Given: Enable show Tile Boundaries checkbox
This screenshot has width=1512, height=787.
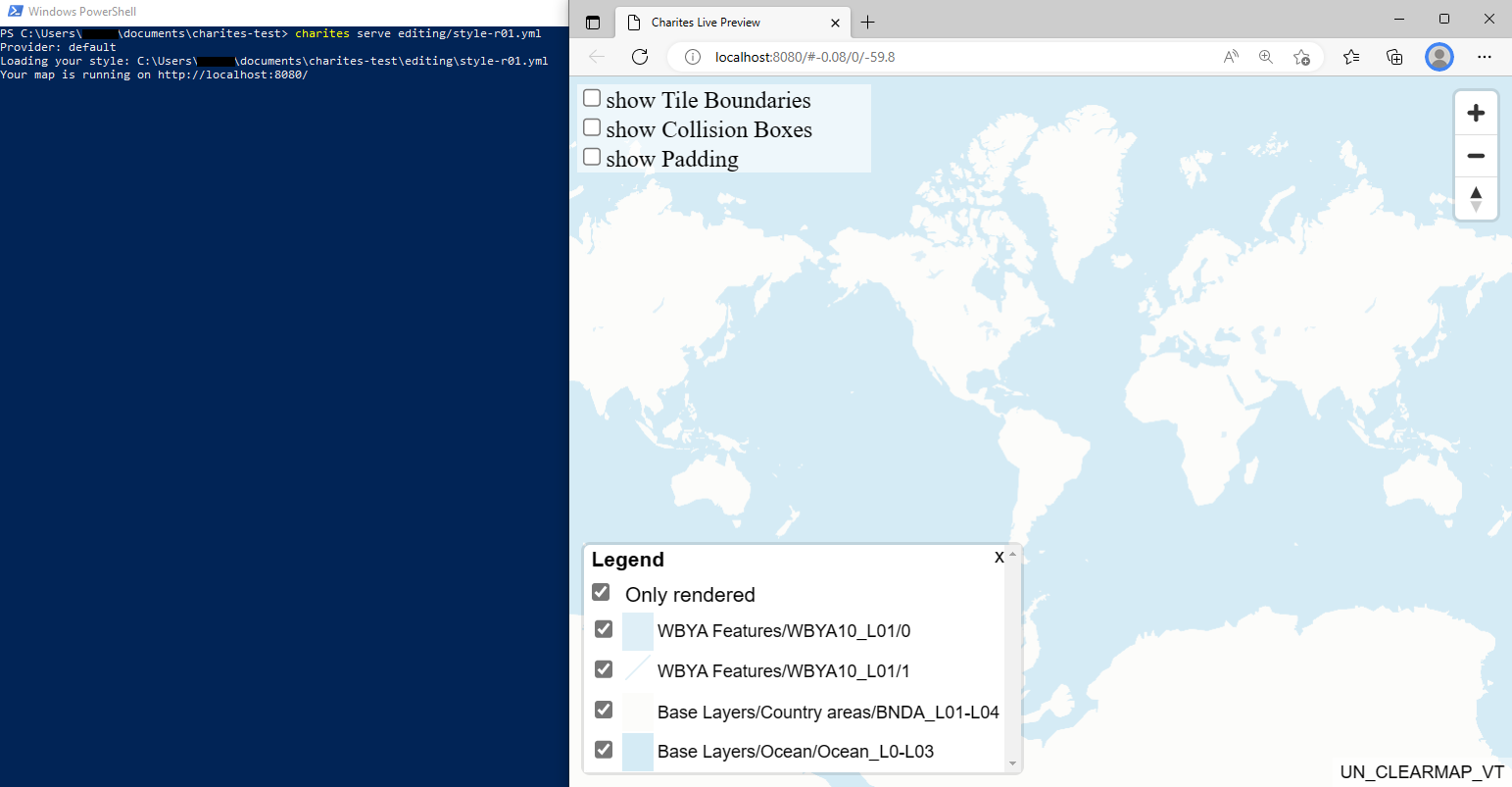Looking at the screenshot, I should 592,98.
